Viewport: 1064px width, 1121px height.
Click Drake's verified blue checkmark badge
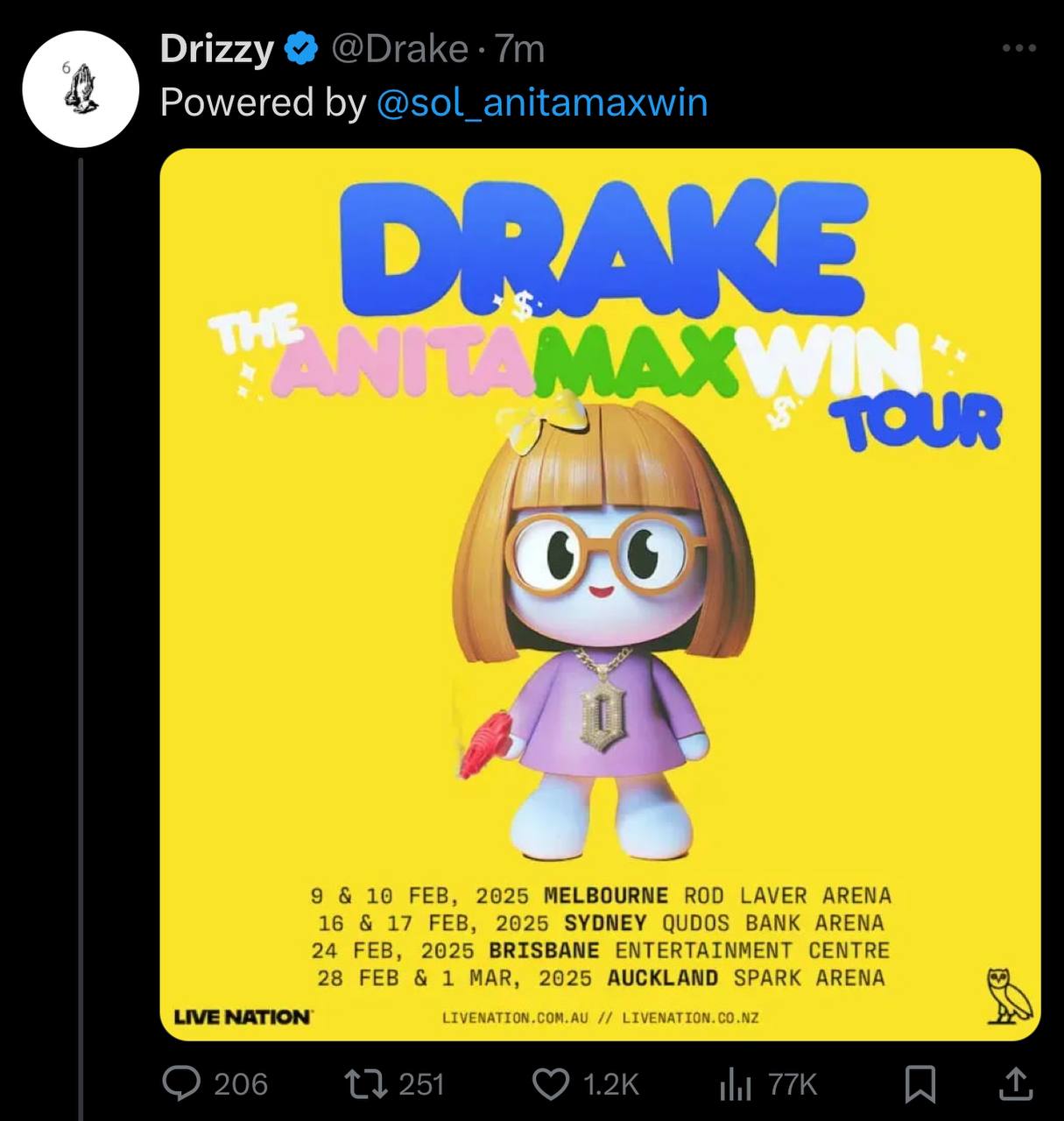click(x=300, y=50)
